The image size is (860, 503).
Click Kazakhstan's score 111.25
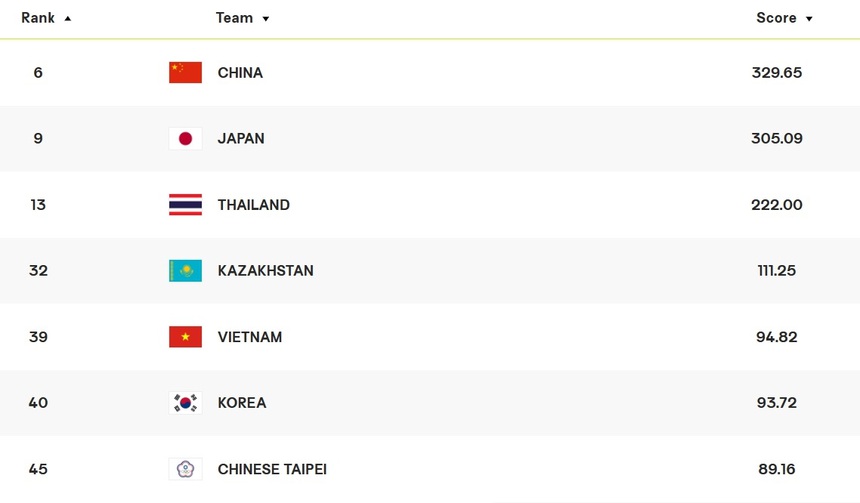777,271
